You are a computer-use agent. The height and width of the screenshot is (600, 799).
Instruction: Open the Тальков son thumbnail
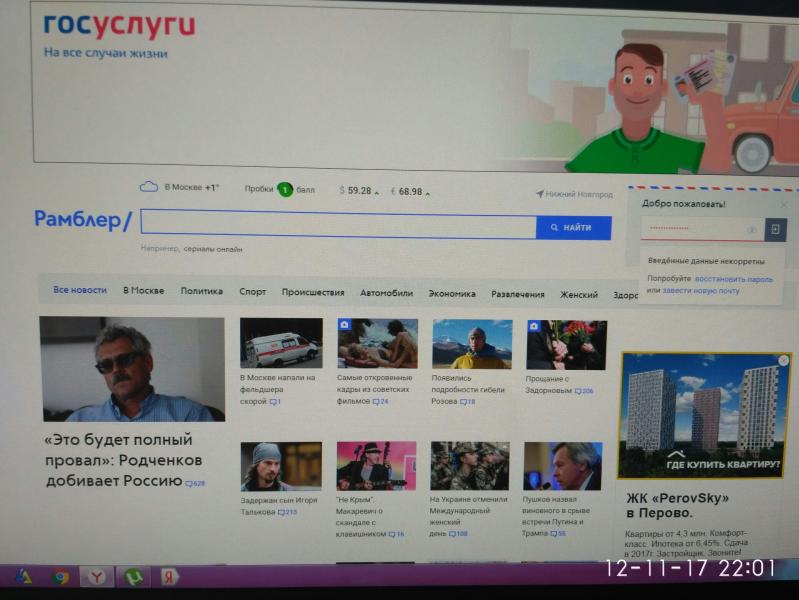point(281,466)
